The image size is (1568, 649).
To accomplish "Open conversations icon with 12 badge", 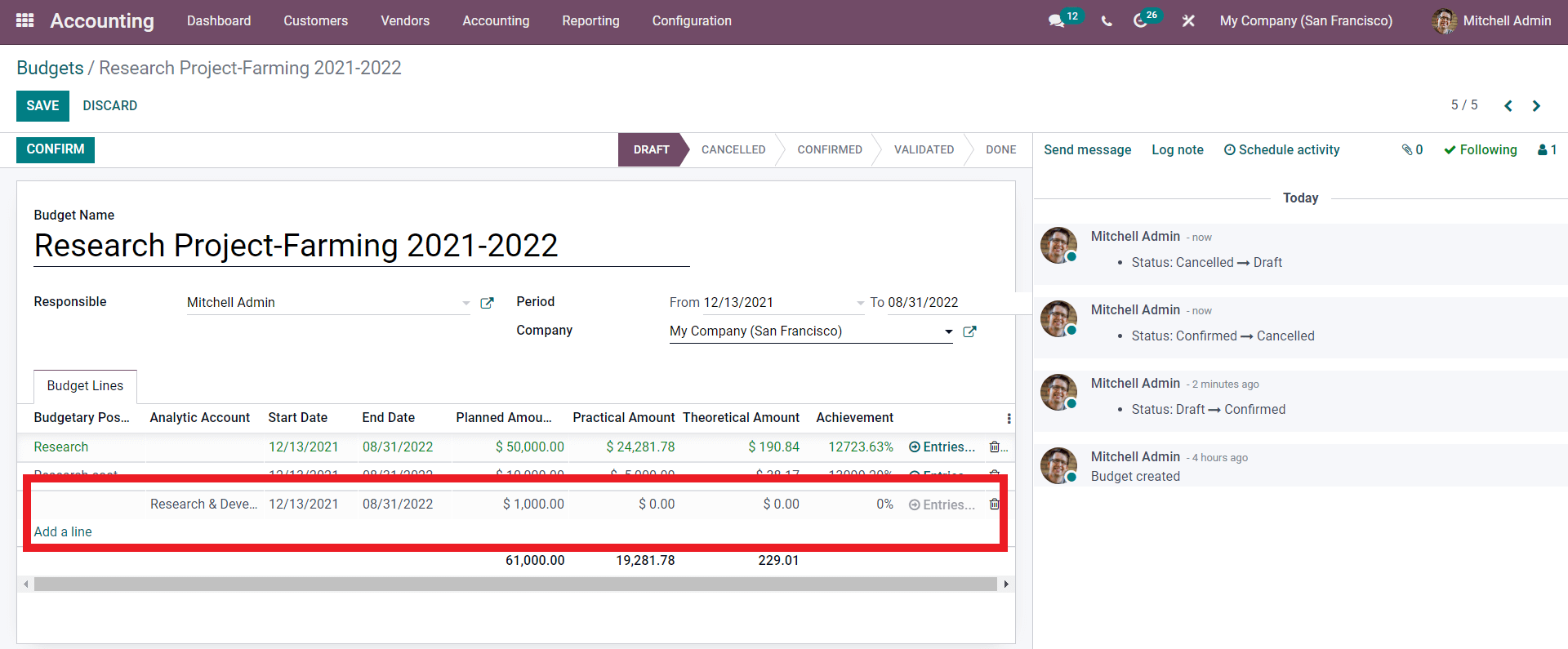I will [1065, 20].
